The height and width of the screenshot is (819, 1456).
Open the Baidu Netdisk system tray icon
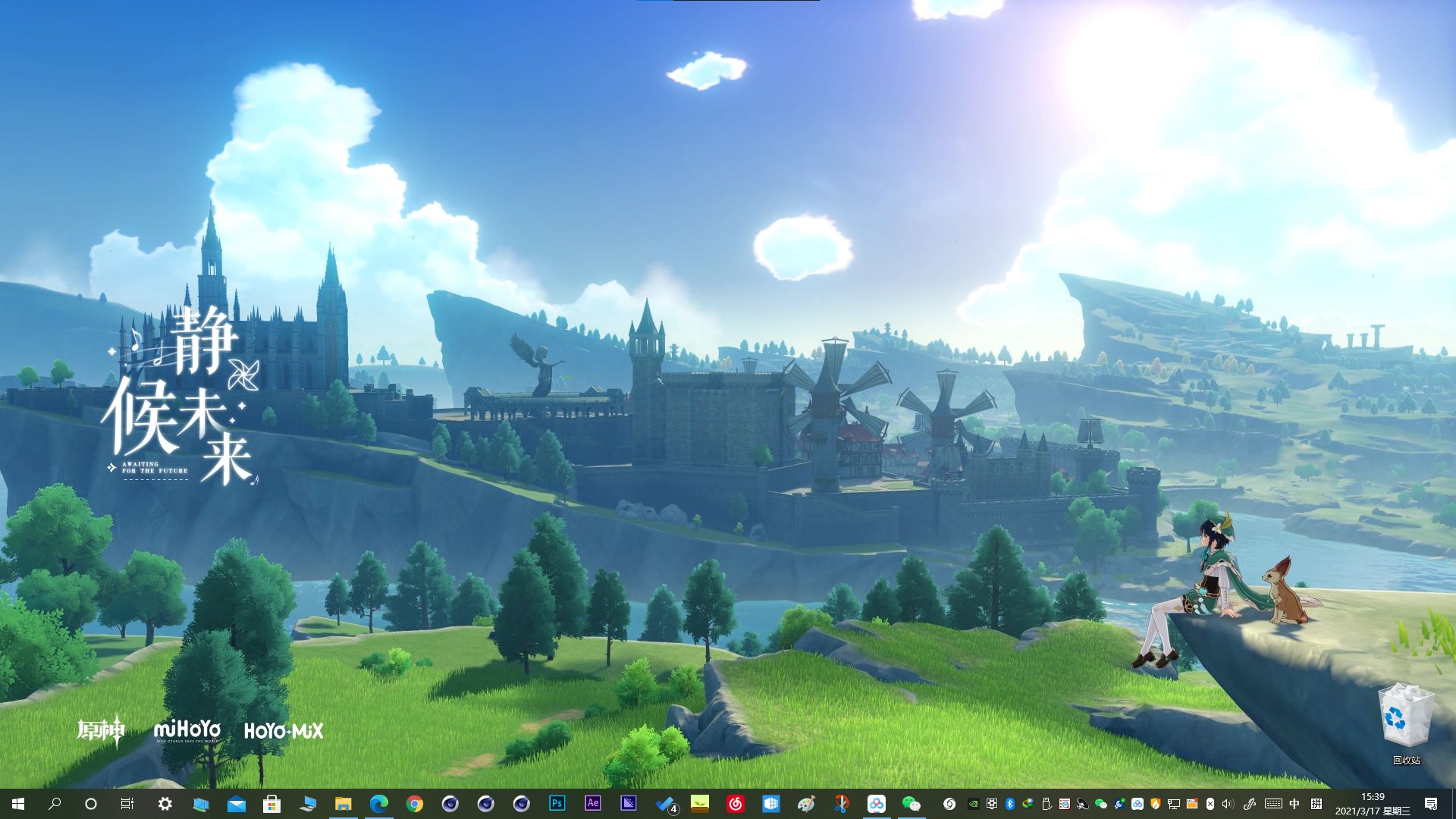coord(1137,804)
